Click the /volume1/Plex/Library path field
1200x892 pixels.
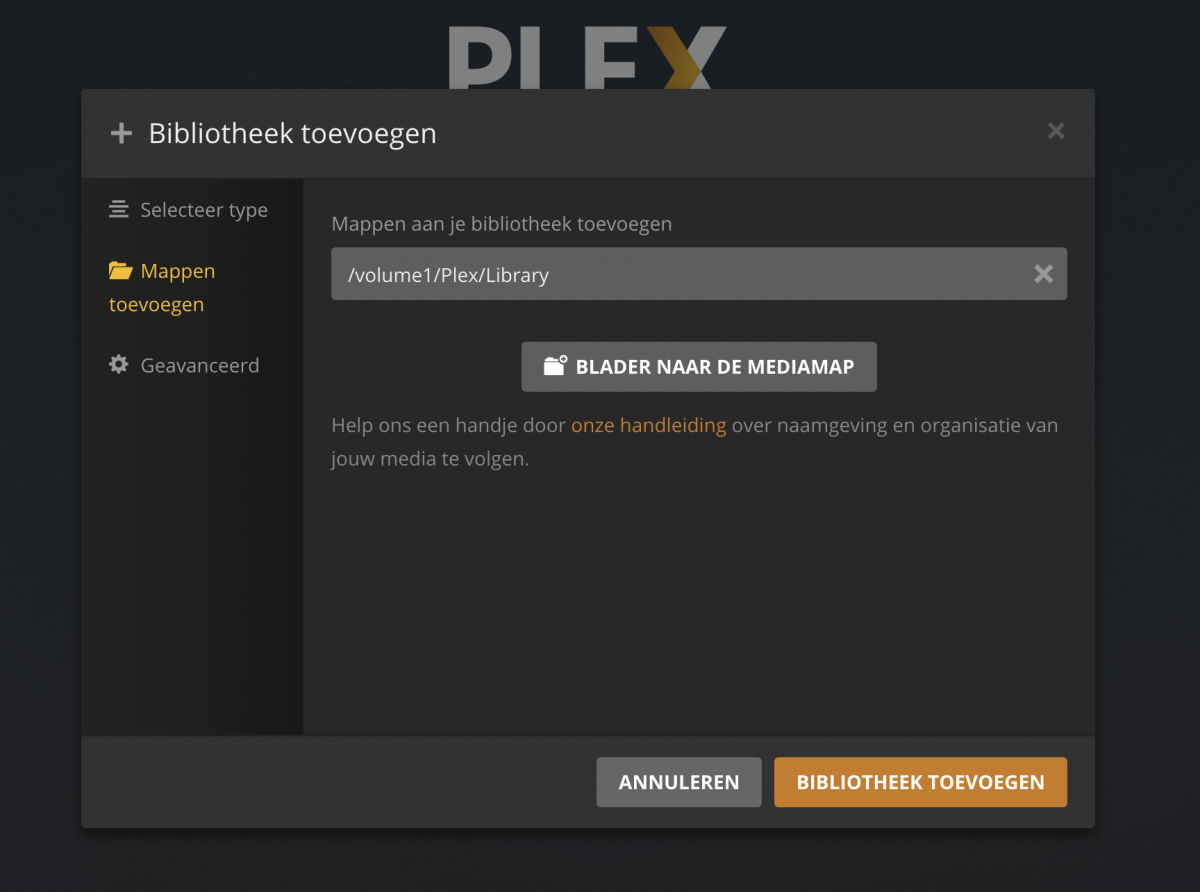point(699,274)
